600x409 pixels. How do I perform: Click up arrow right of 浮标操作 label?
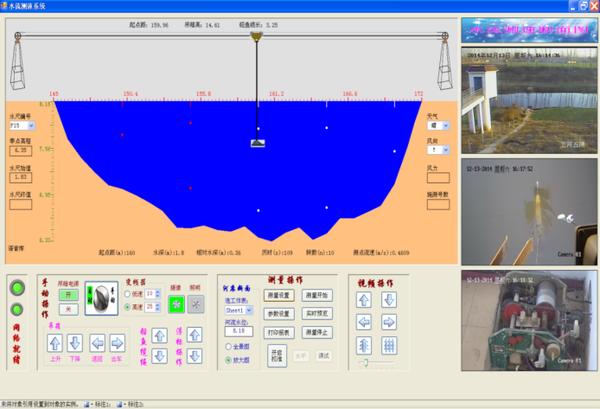(195, 335)
